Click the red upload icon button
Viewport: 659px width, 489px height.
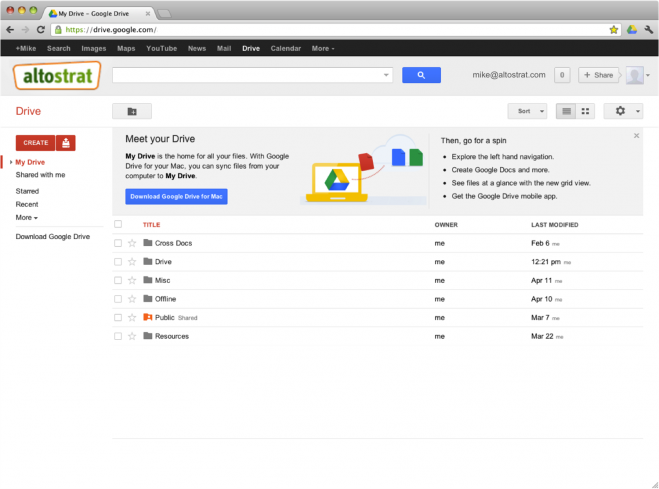click(66, 143)
